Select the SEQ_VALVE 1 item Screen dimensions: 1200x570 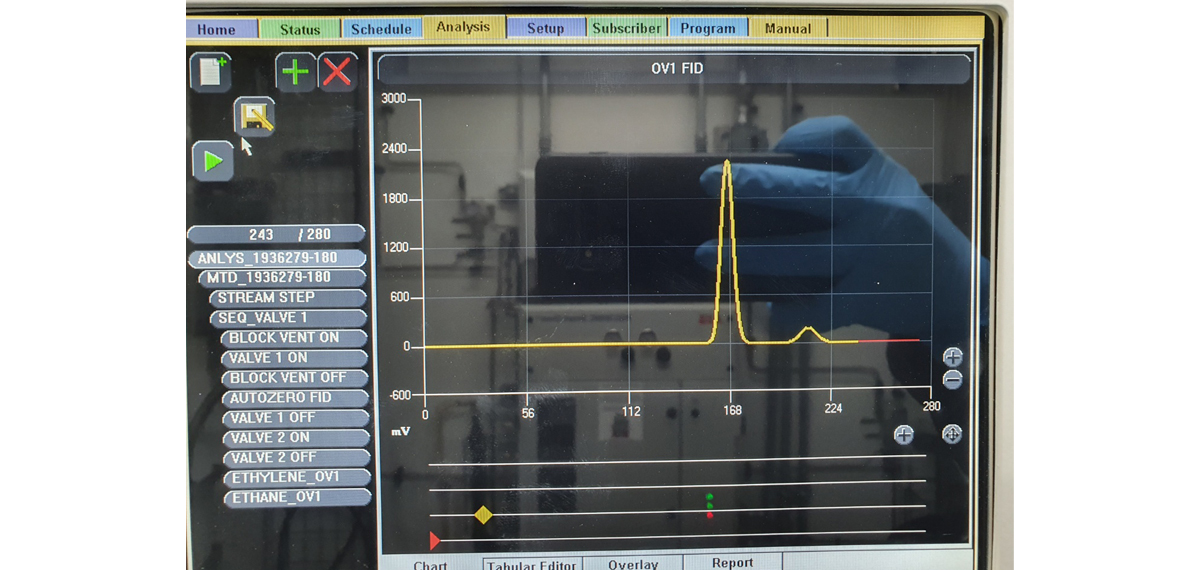(x=288, y=318)
